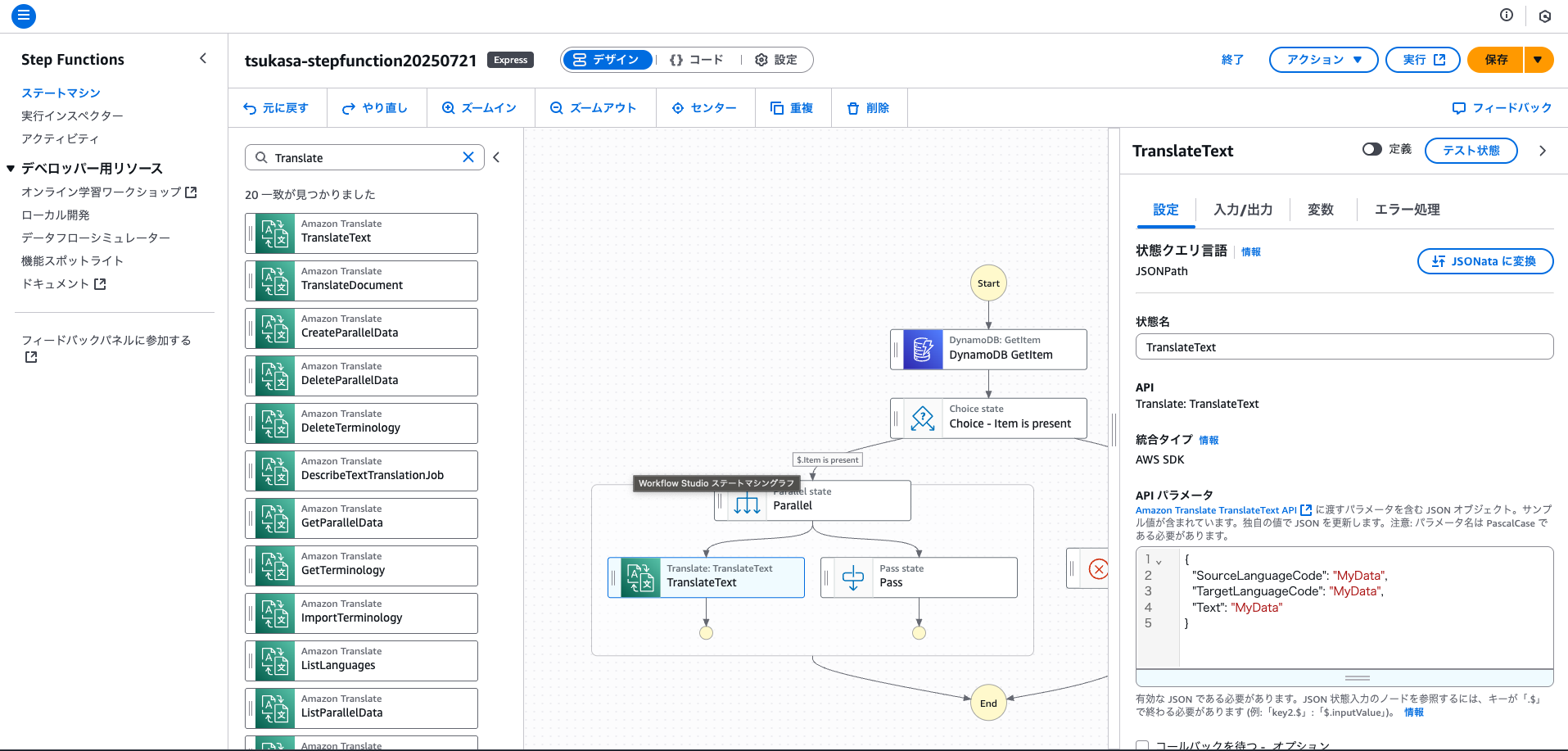This screenshot has height=751, width=1568.
Task: Click the ズームアウト toolbar button
Action: 594,108
